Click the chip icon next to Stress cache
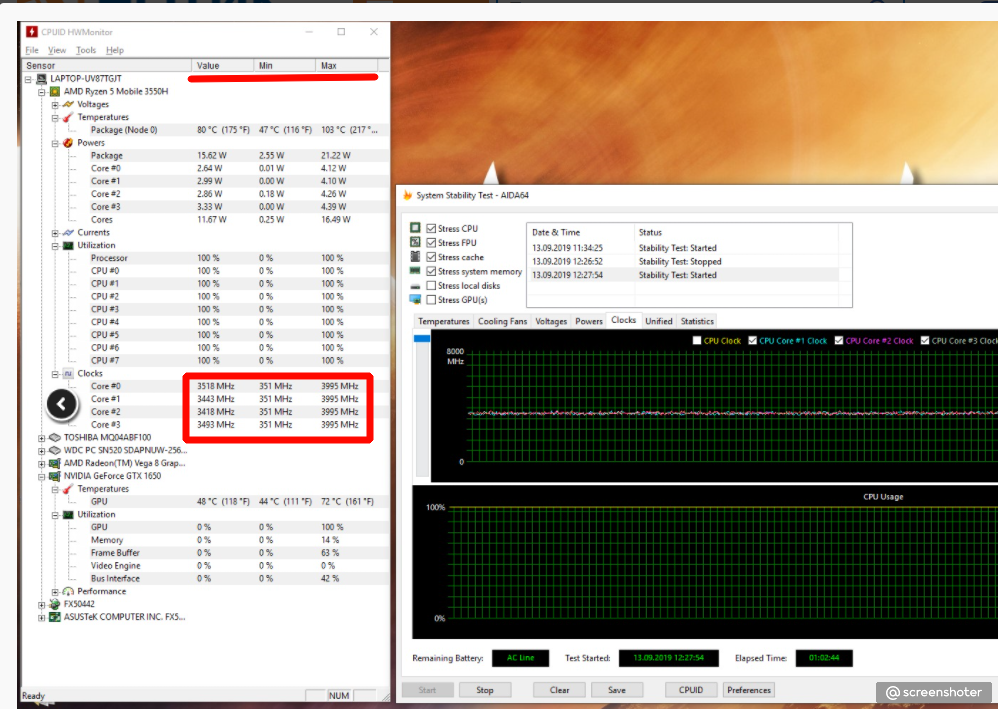Screen dimensions: 998x709 point(415,256)
